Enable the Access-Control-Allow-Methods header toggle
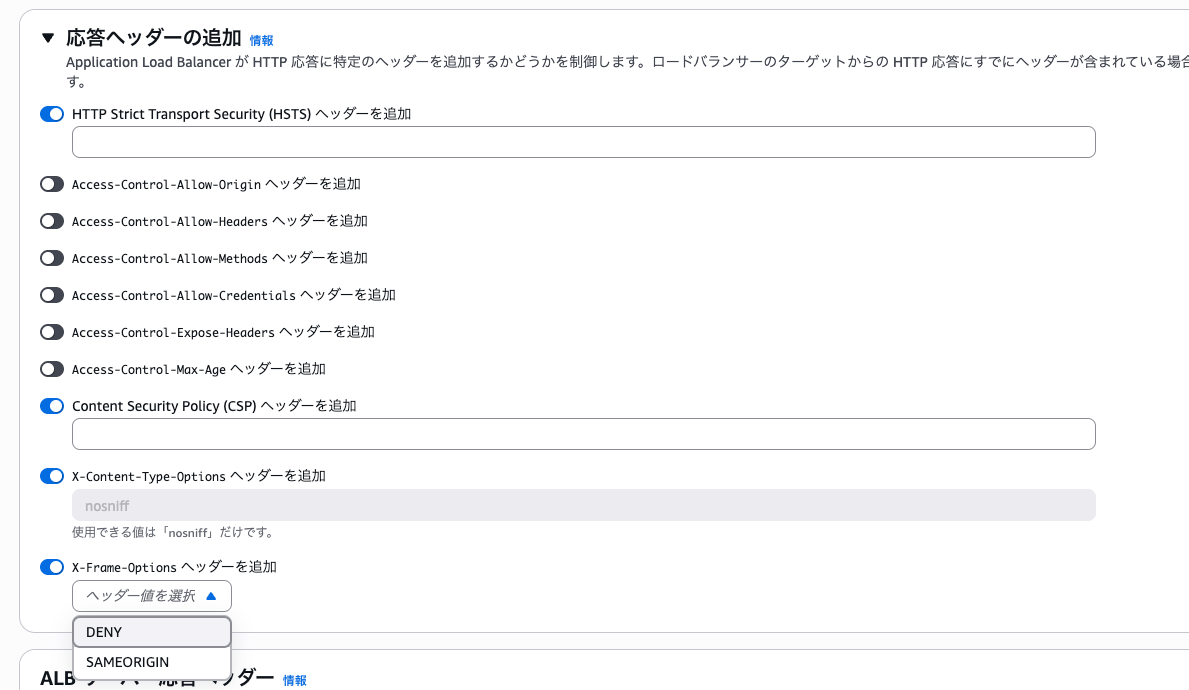 [52, 258]
